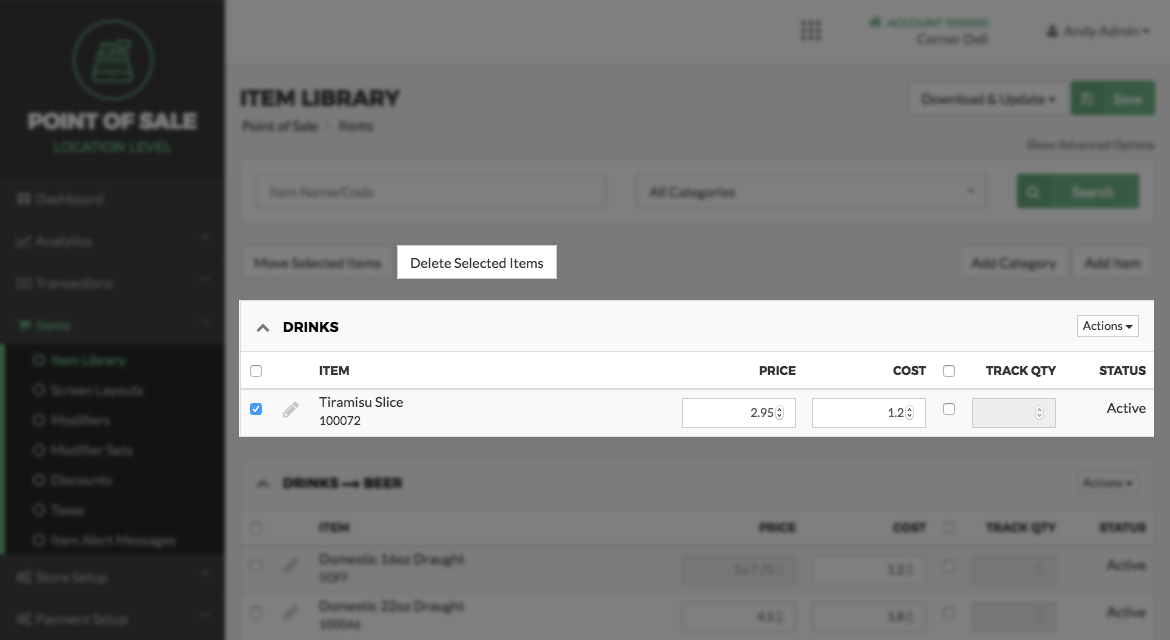Click the Add Category button
This screenshot has height=640, width=1170.
click(x=1013, y=263)
